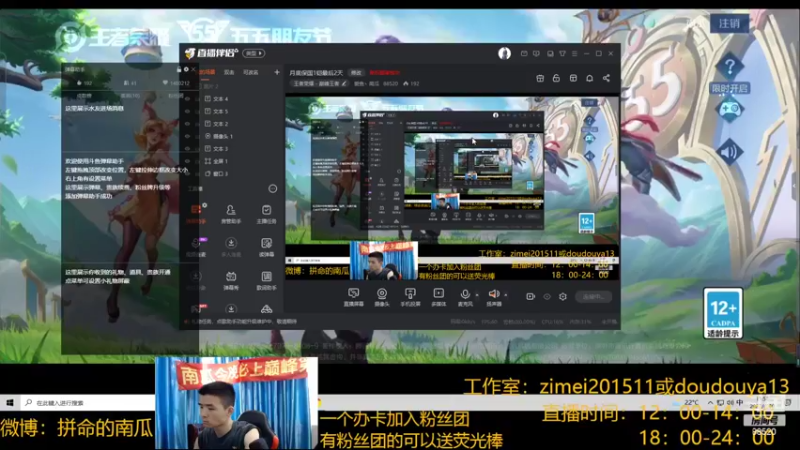Viewport: 800px width, 450px height.
Task: Click the 修改 button next to room title
Action: tap(356, 73)
